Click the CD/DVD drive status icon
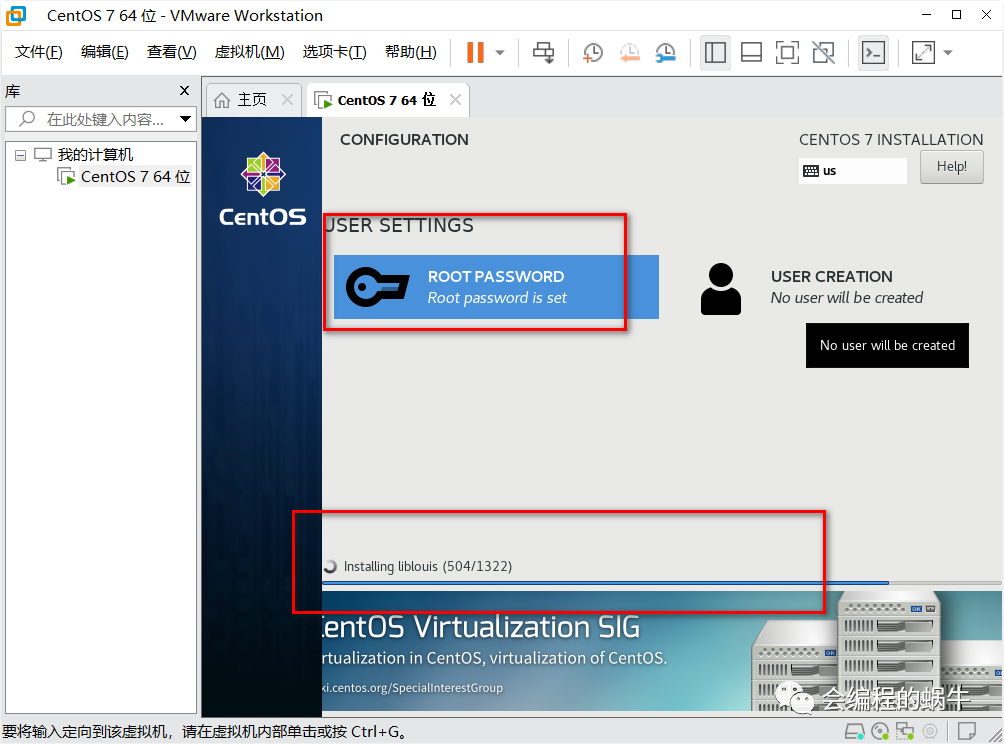The height and width of the screenshot is (744, 1004). 880,731
